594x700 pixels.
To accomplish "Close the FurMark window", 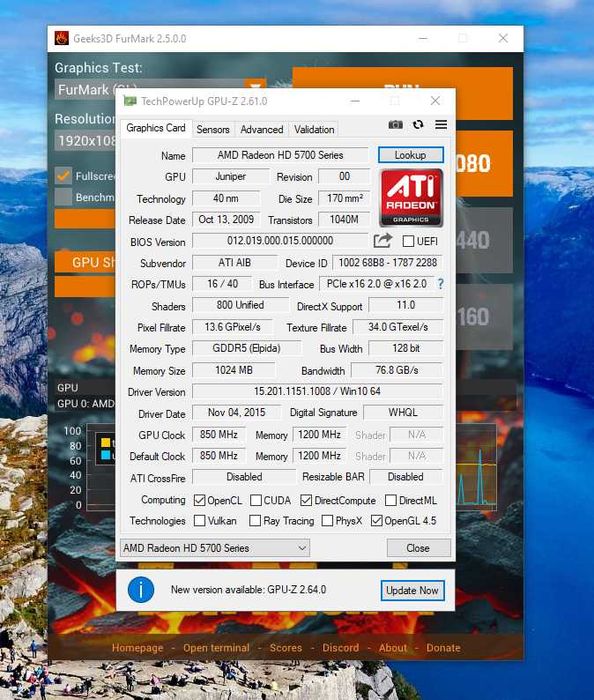I will coord(503,38).
